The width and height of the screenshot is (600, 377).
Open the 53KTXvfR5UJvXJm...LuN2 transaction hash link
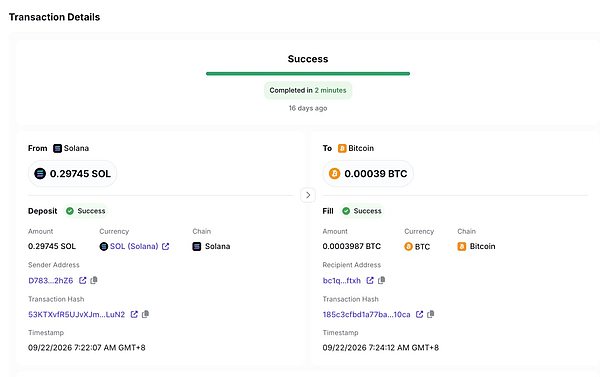[77, 315]
